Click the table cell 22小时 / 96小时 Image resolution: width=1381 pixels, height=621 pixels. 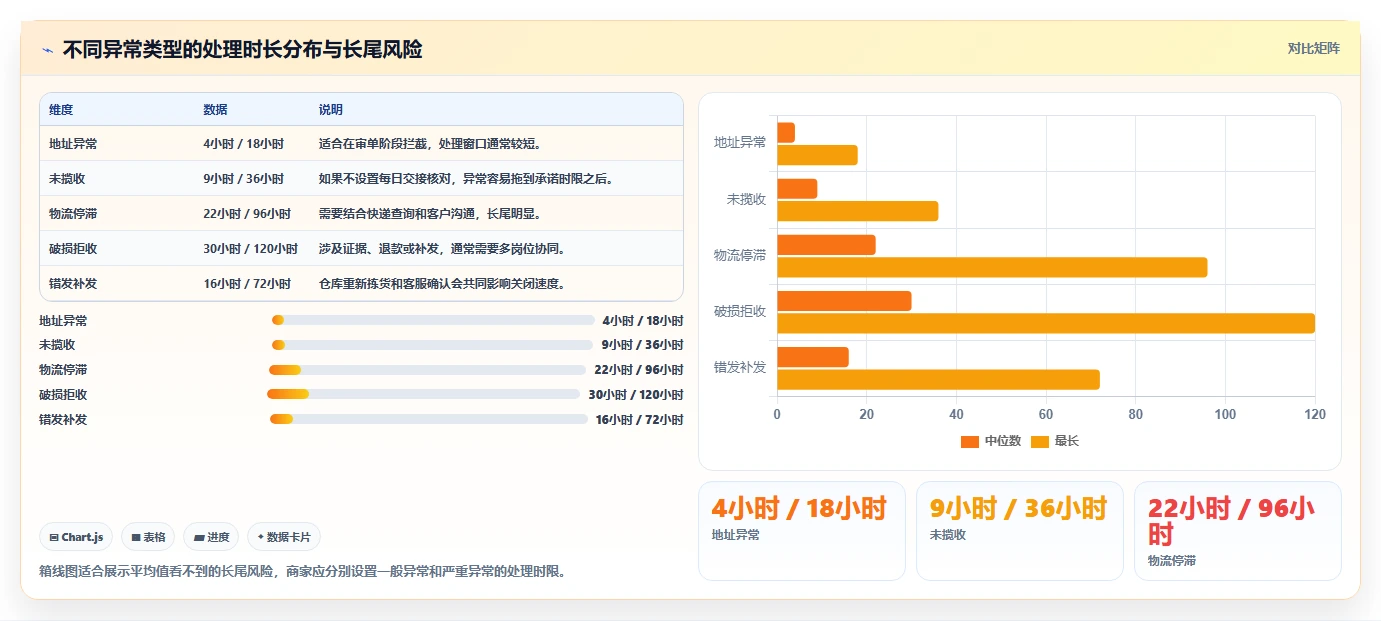pos(247,214)
